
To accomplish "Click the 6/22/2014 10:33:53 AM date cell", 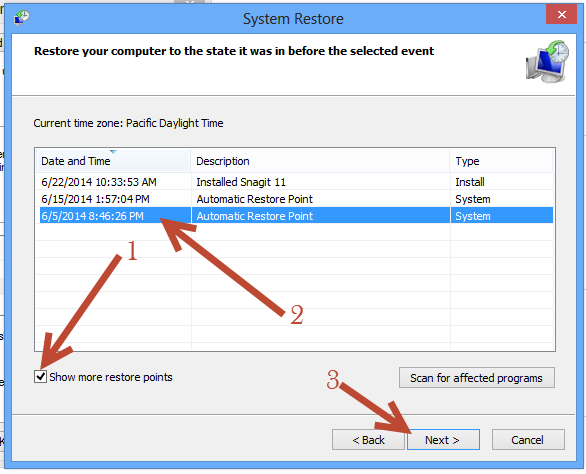I will point(99,182).
